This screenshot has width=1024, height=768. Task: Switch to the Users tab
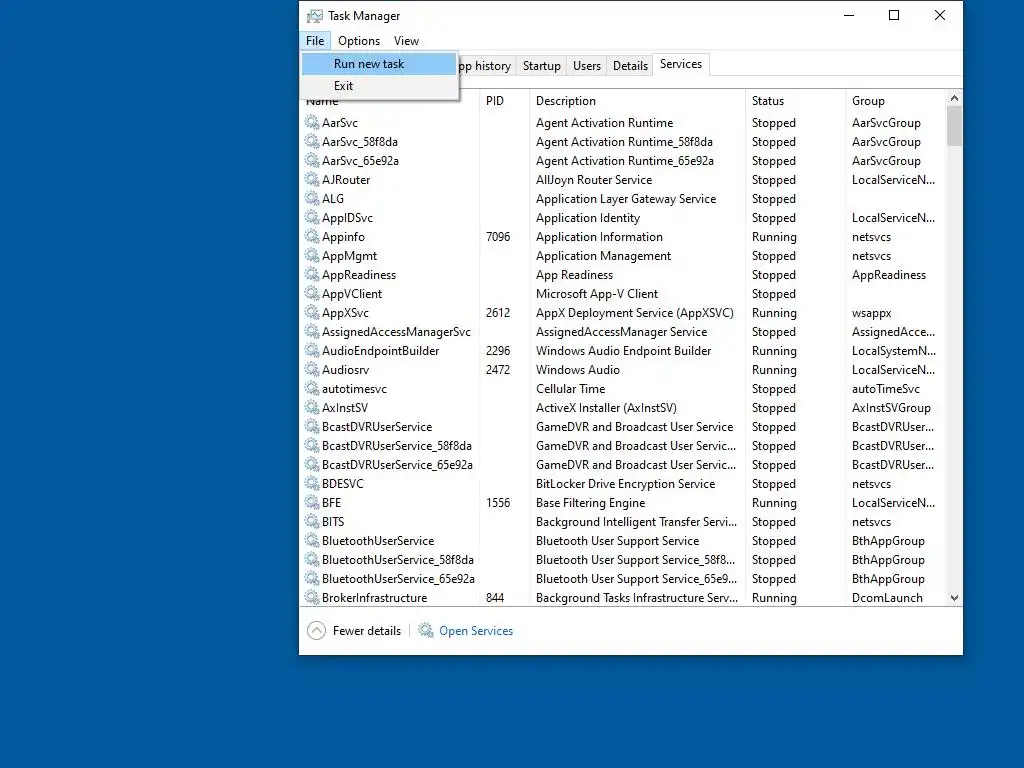click(586, 66)
